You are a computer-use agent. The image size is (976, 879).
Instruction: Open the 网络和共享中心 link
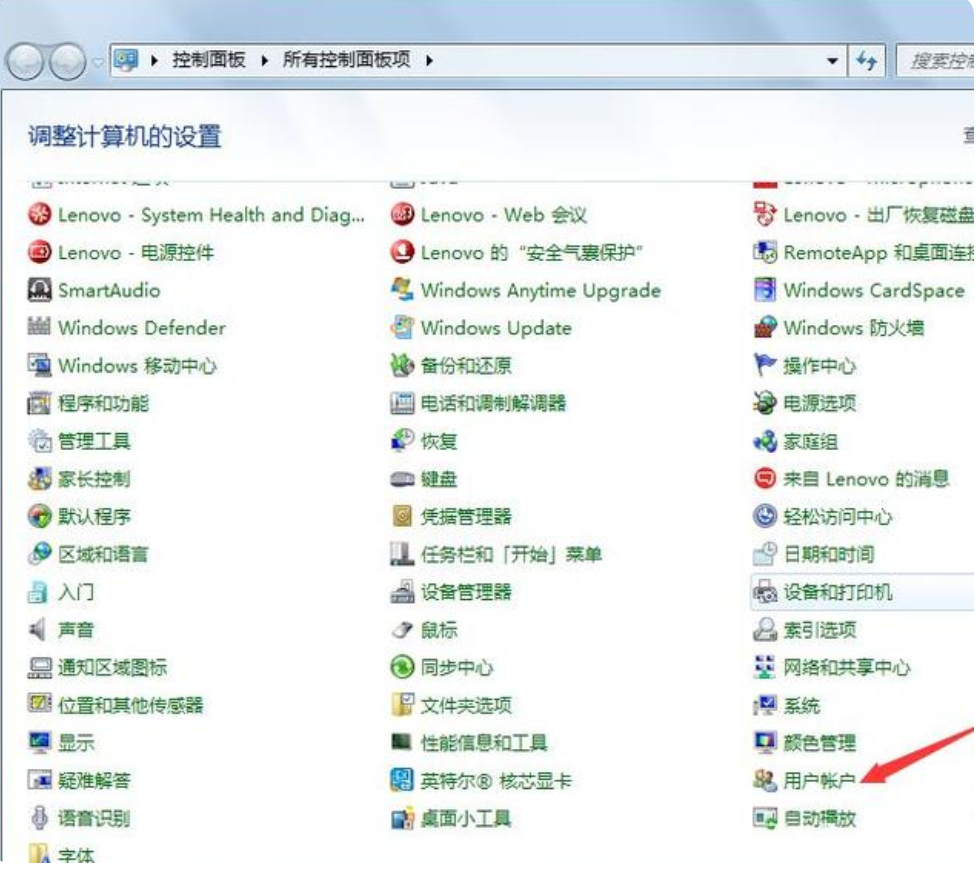click(x=846, y=667)
